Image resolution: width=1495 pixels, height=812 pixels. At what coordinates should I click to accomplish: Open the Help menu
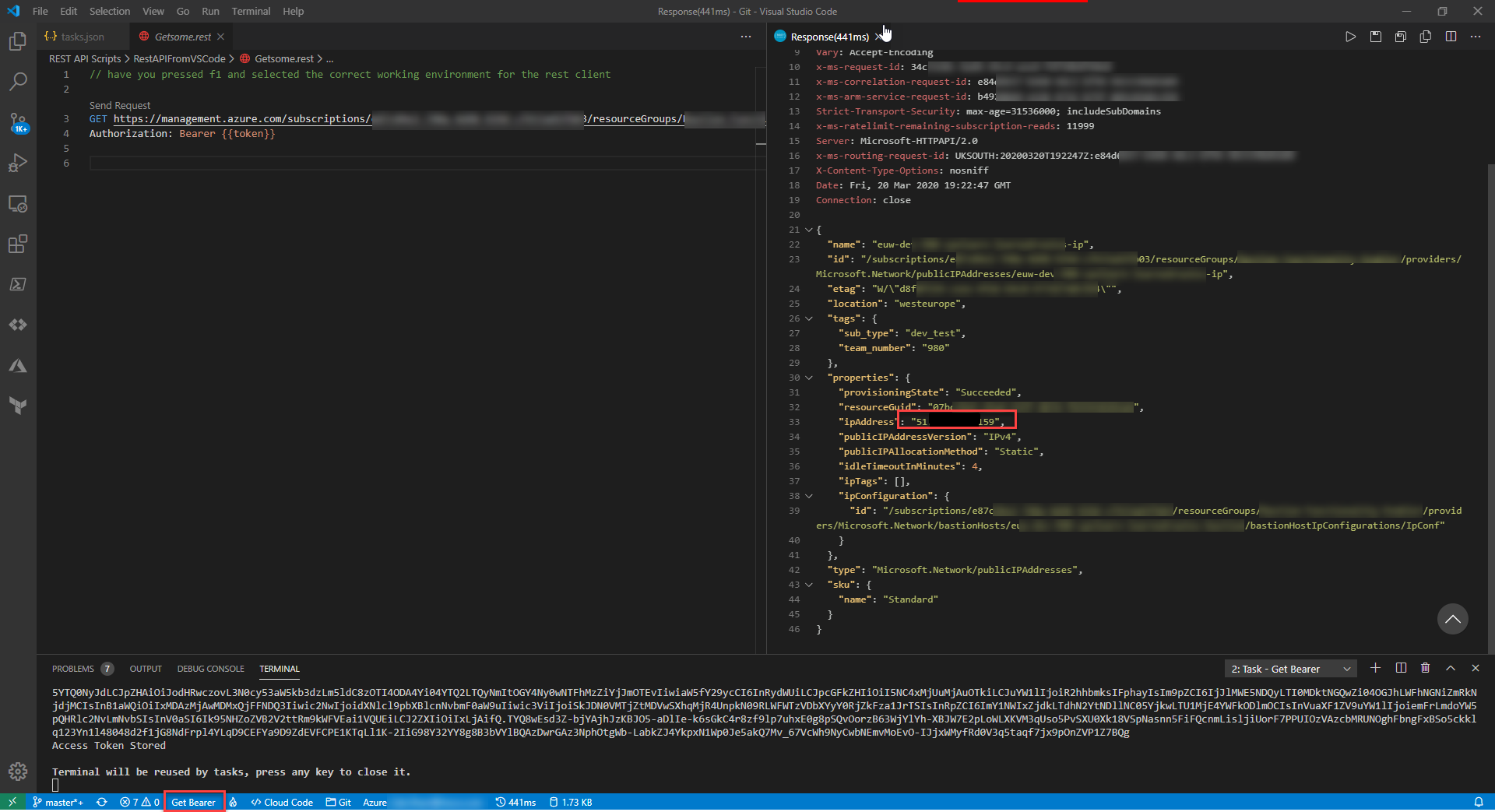293,11
